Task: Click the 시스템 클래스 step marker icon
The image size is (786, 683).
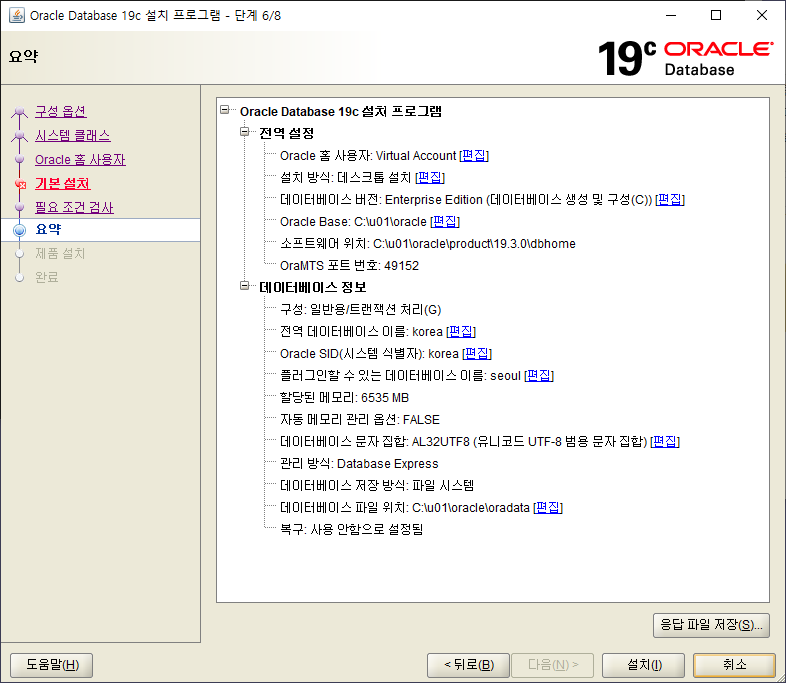Action: 20,135
